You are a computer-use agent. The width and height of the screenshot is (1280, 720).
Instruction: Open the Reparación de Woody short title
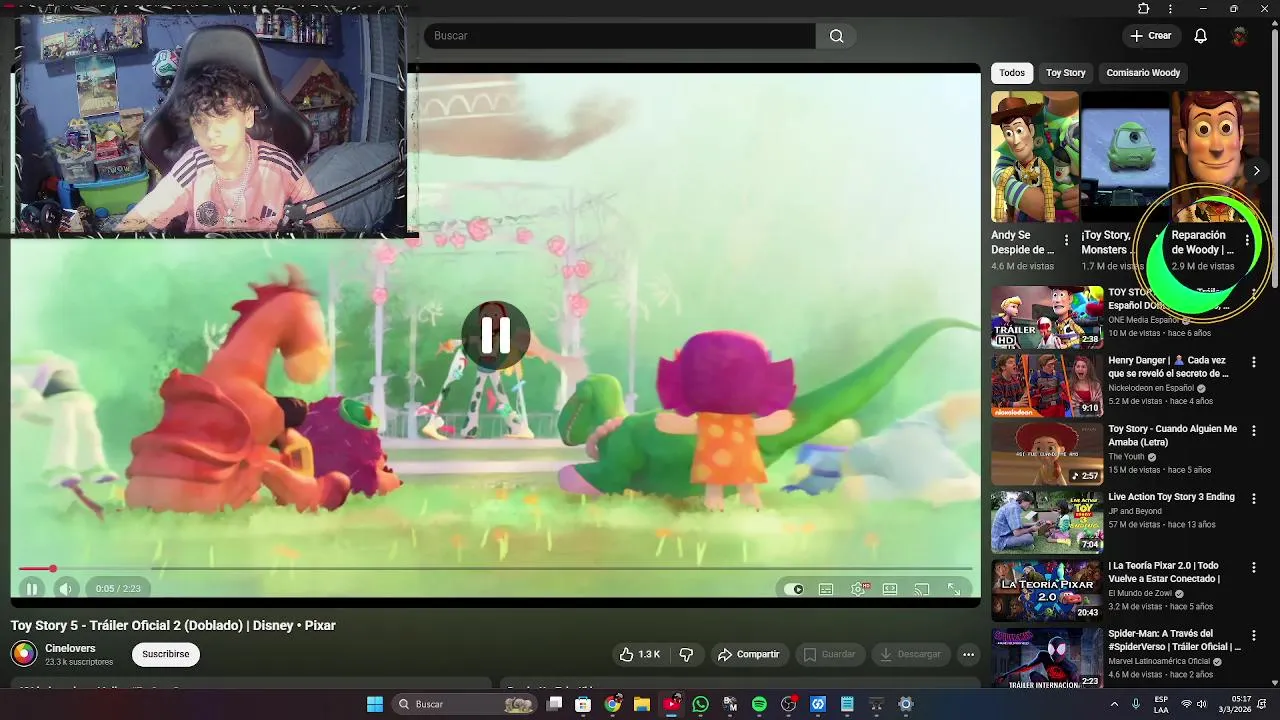pyautogui.click(x=1203, y=242)
